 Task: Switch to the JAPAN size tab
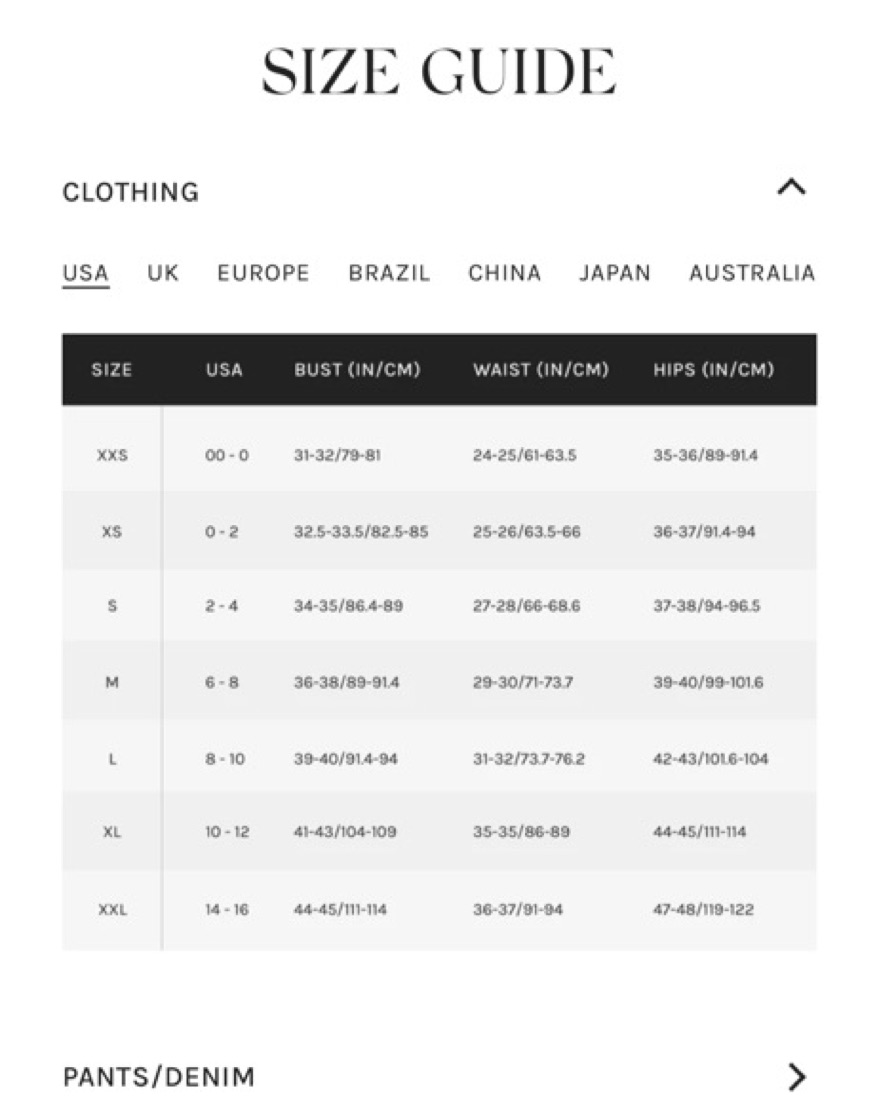pyautogui.click(x=615, y=273)
